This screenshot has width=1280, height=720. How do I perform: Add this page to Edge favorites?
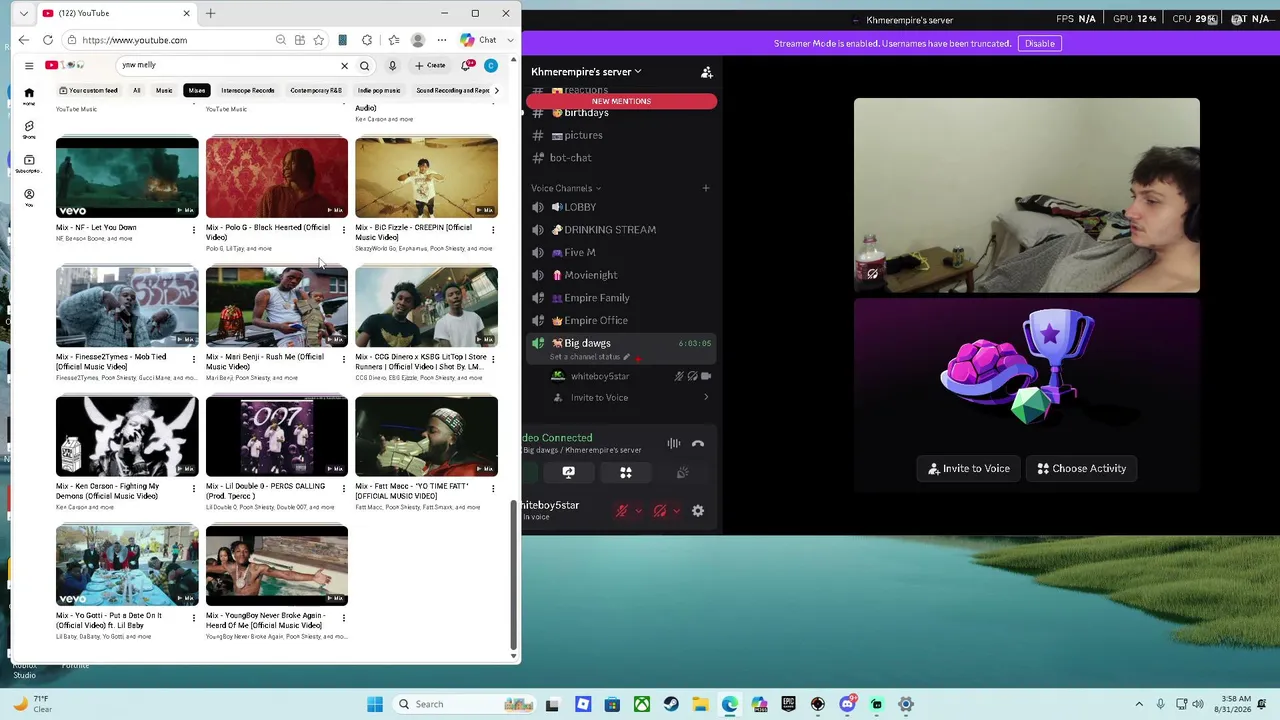click(318, 40)
